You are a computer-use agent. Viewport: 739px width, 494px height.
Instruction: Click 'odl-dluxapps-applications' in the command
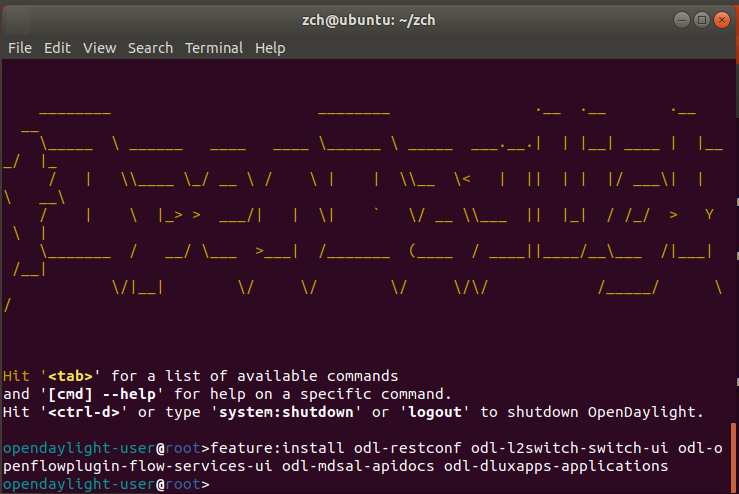556,466
